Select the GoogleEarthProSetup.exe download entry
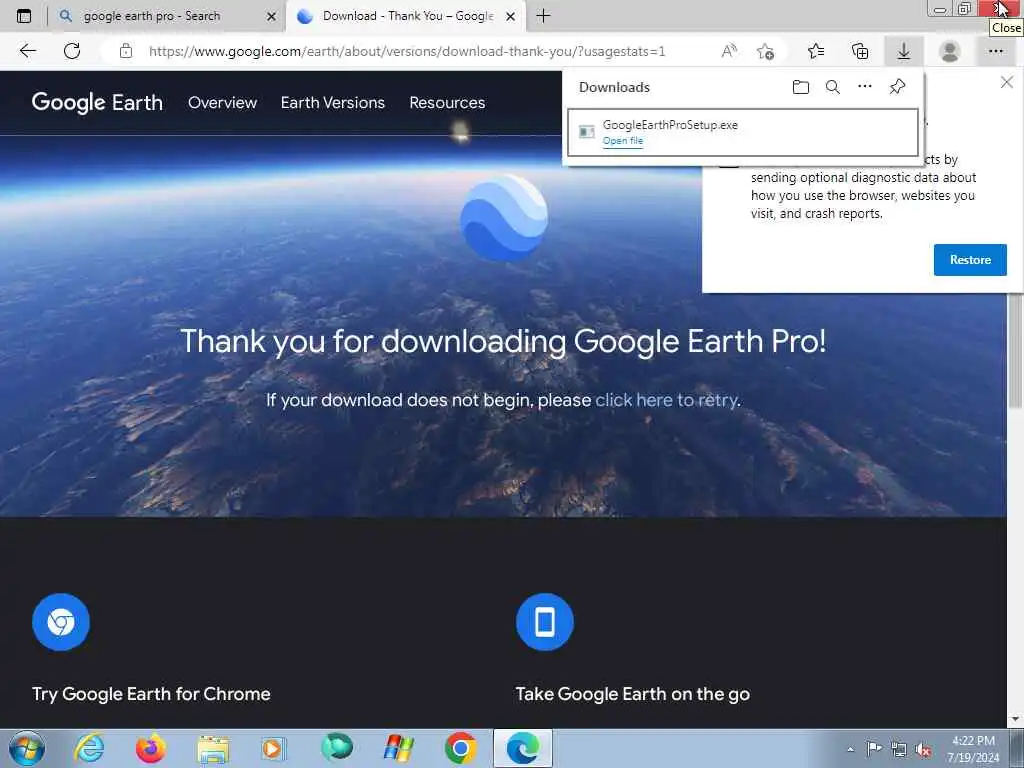 tap(743, 133)
